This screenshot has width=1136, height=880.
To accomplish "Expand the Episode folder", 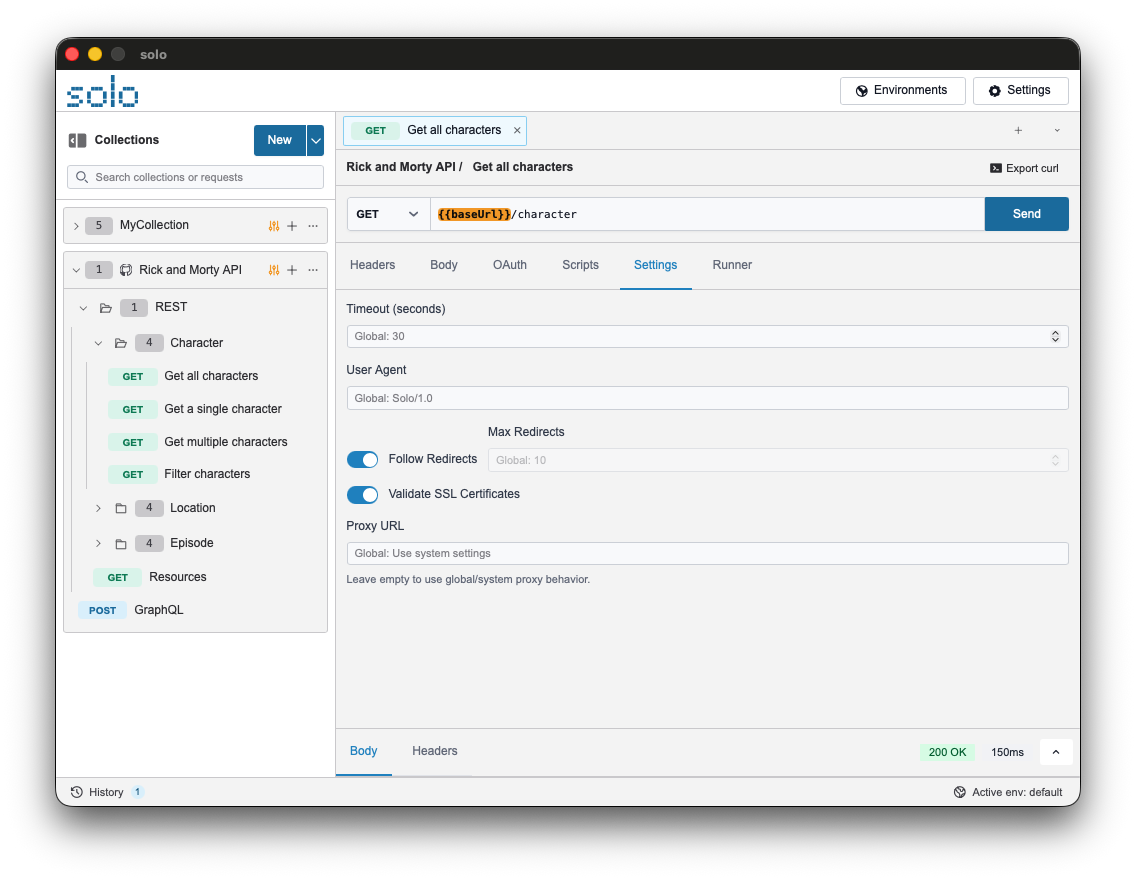I will point(99,543).
